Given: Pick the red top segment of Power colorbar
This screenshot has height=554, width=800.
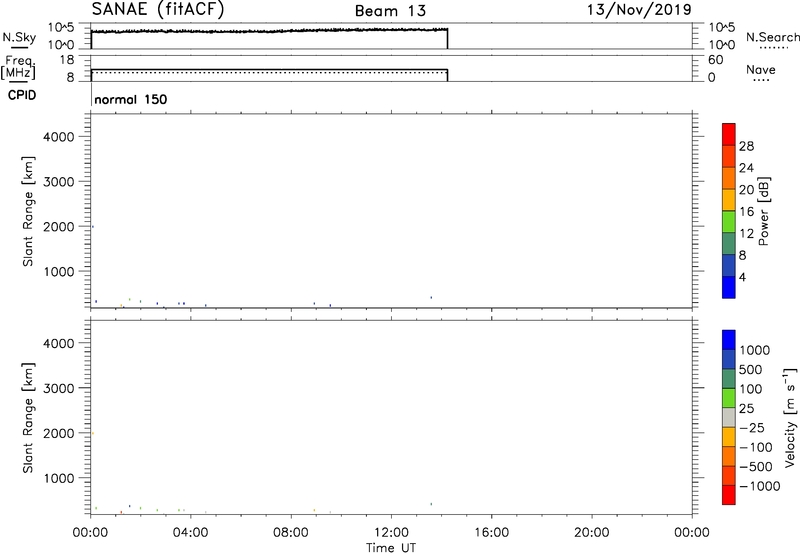Looking at the screenshot, I should coord(729,130).
